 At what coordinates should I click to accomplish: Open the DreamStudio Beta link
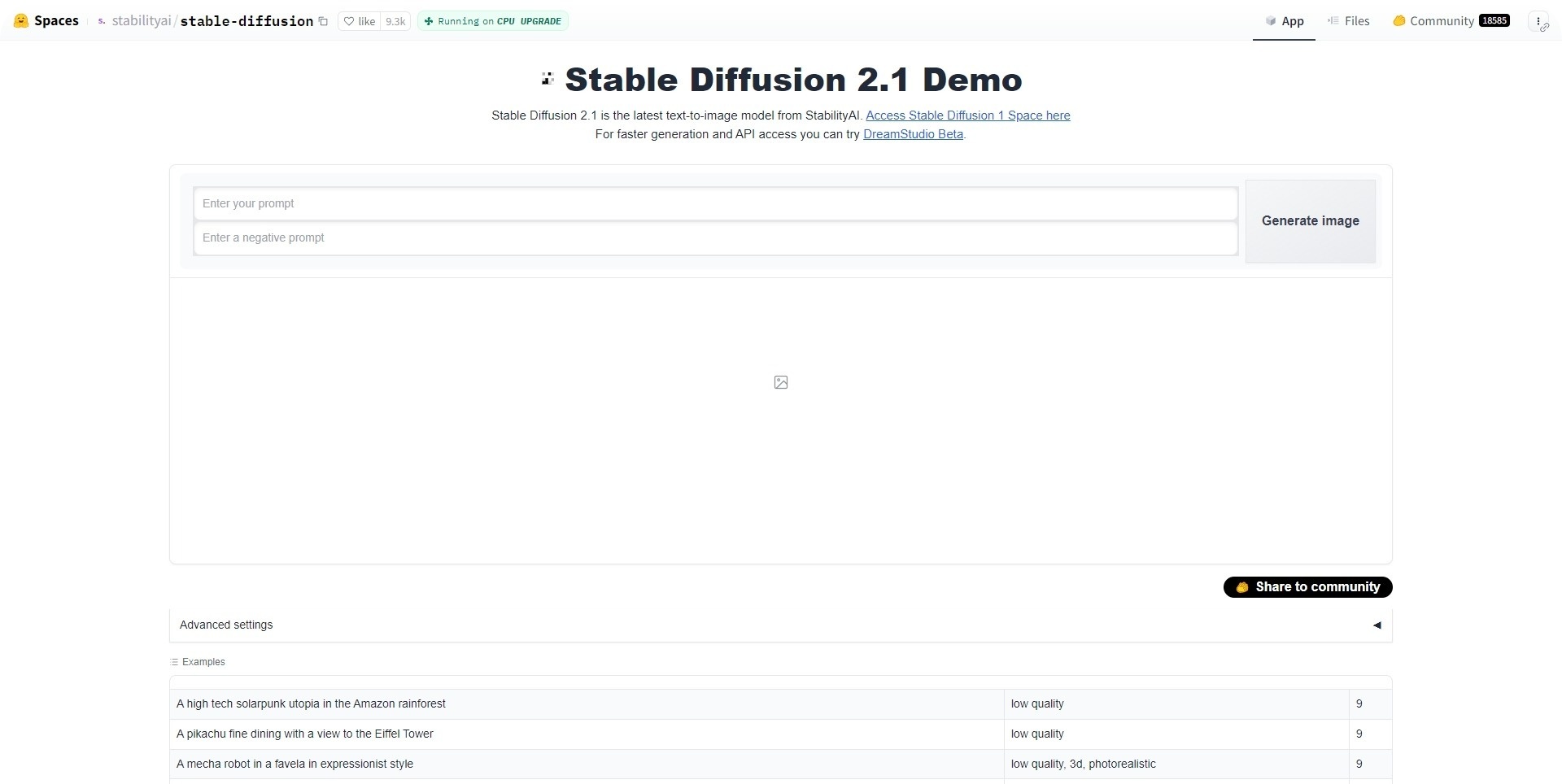913,134
